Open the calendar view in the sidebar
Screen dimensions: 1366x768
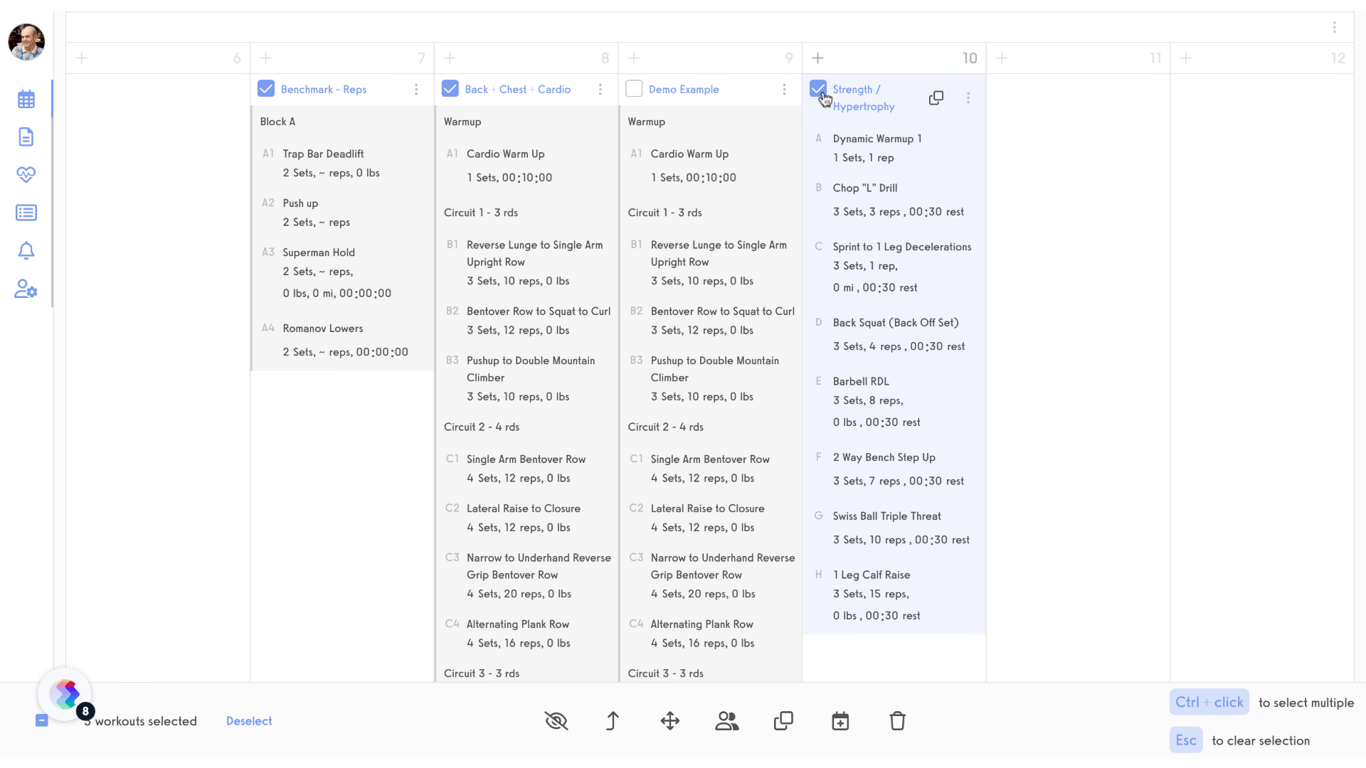pos(26,99)
